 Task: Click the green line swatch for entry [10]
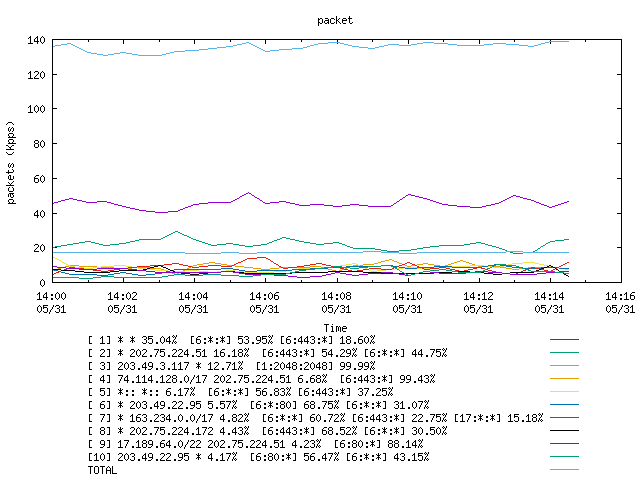point(564,457)
